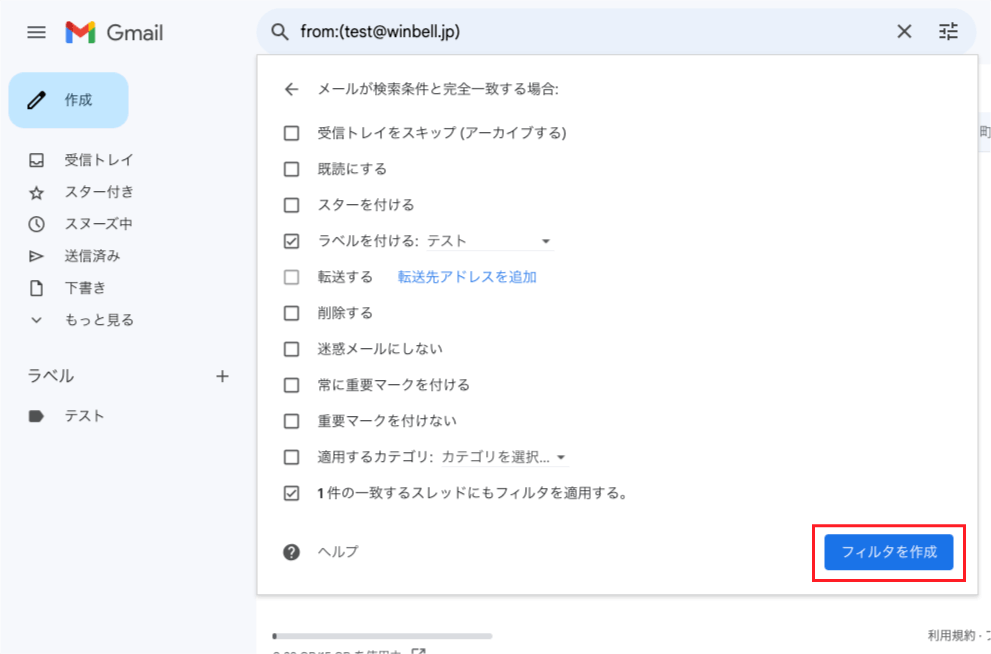The width and height of the screenshot is (991, 654).
Task: Click the フィルタを作成 button
Action: click(889, 552)
